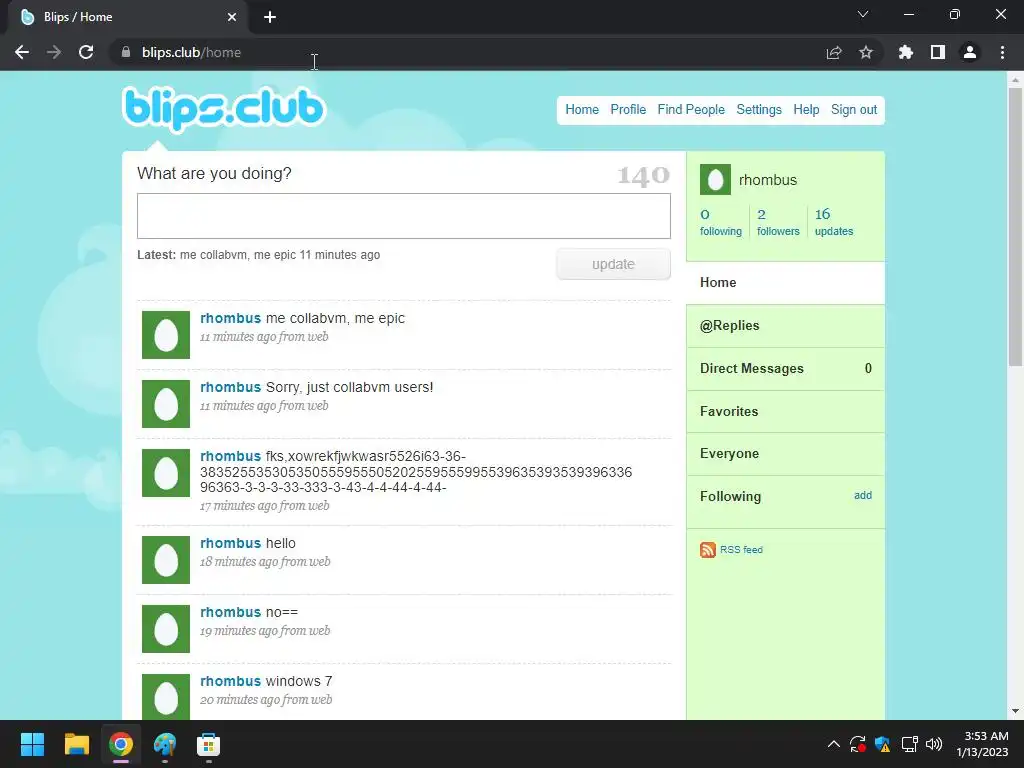Open Find People in top navigation
Screen dimensions: 1024x768
point(691,110)
